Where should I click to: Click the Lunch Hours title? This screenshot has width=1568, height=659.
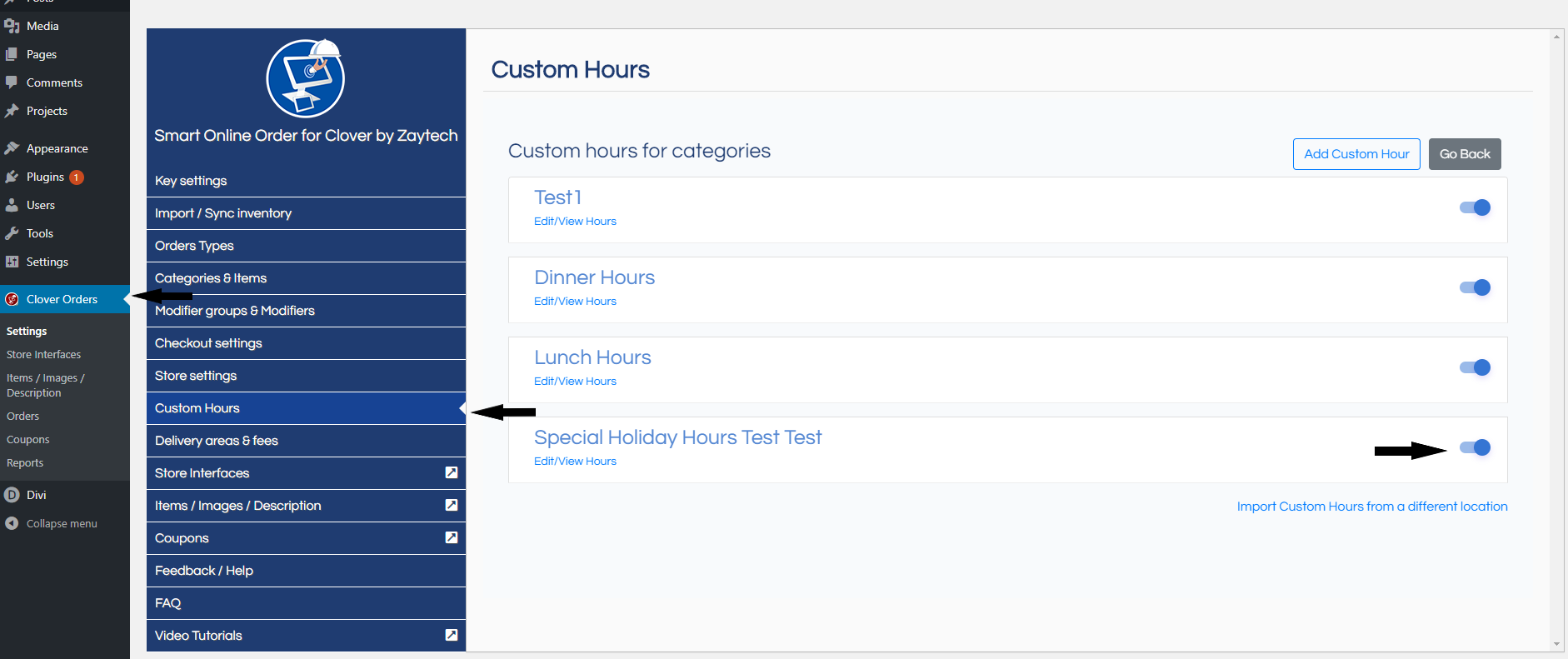click(592, 357)
